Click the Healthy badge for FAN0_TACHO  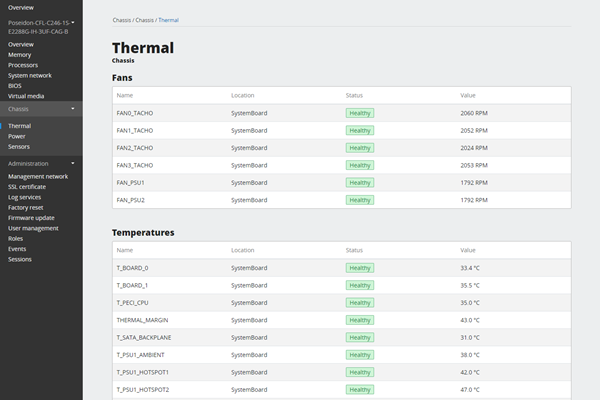coord(360,113)
